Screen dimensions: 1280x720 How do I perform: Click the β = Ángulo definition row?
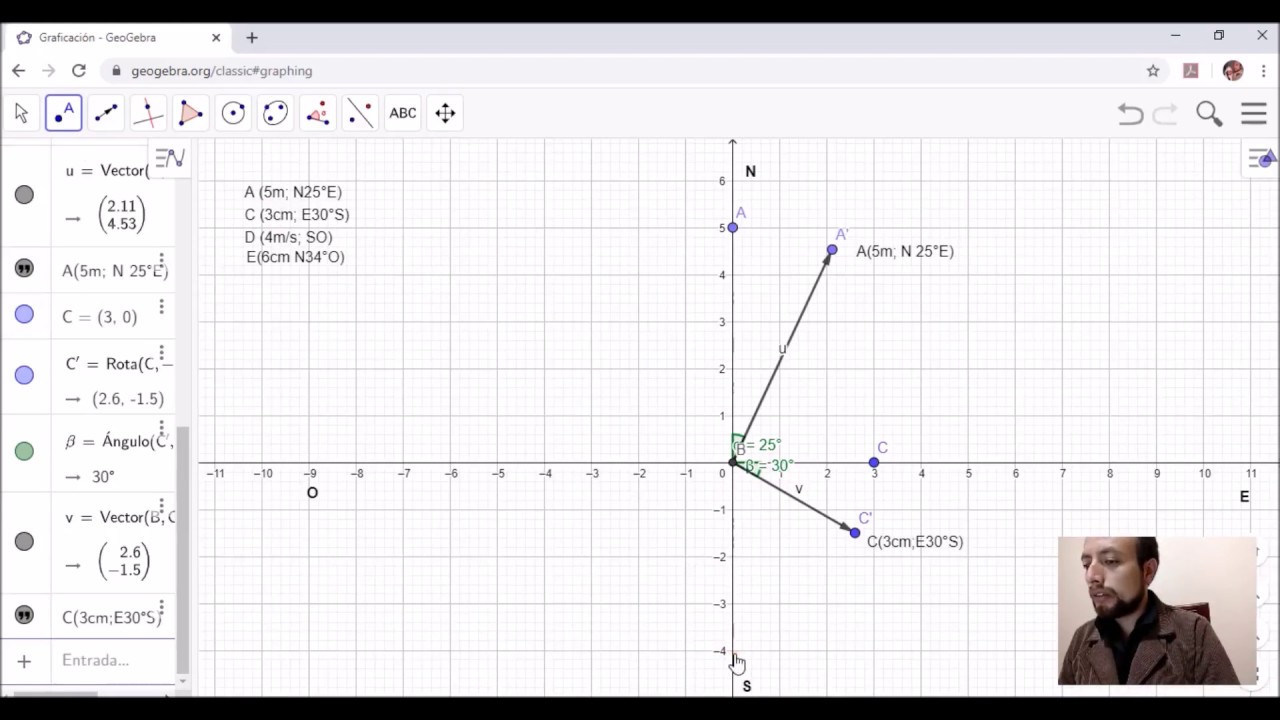click(x=112, y=453)
